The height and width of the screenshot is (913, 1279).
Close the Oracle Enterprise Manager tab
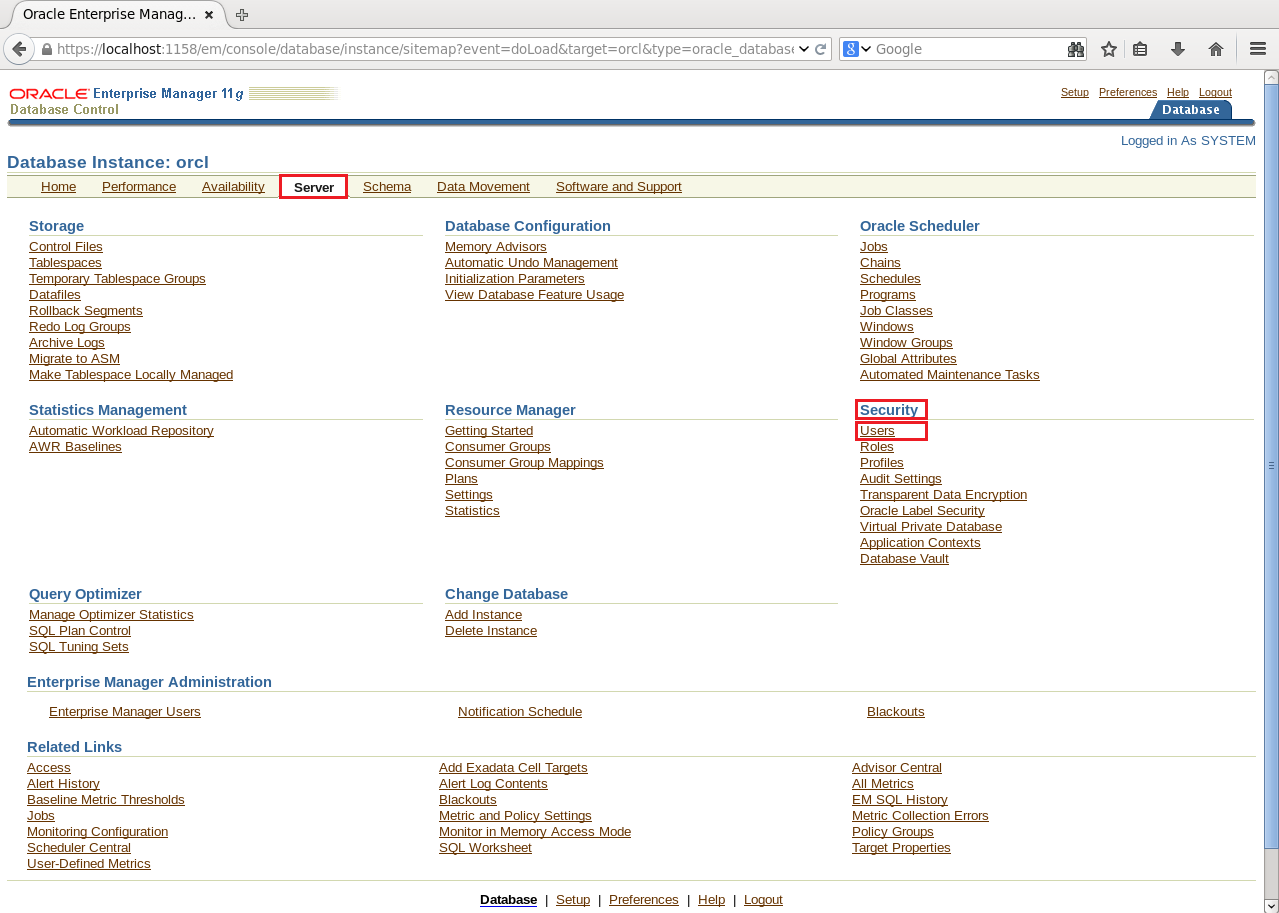tap(209, 15)
